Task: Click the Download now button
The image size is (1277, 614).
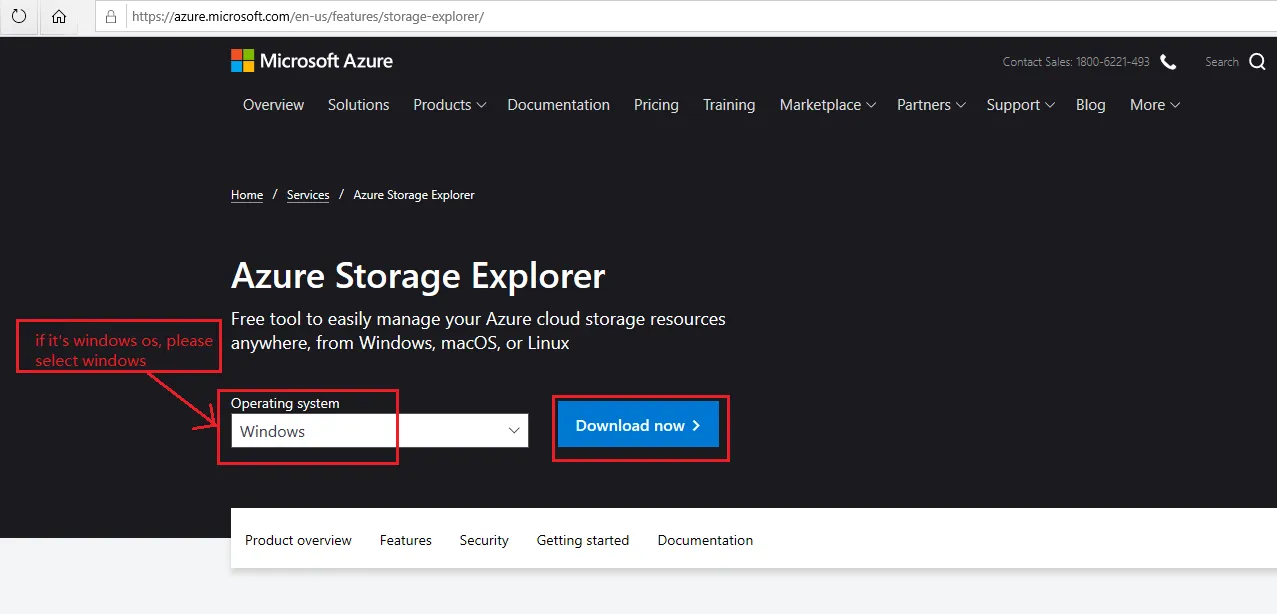Action: [x=638, y=426]
